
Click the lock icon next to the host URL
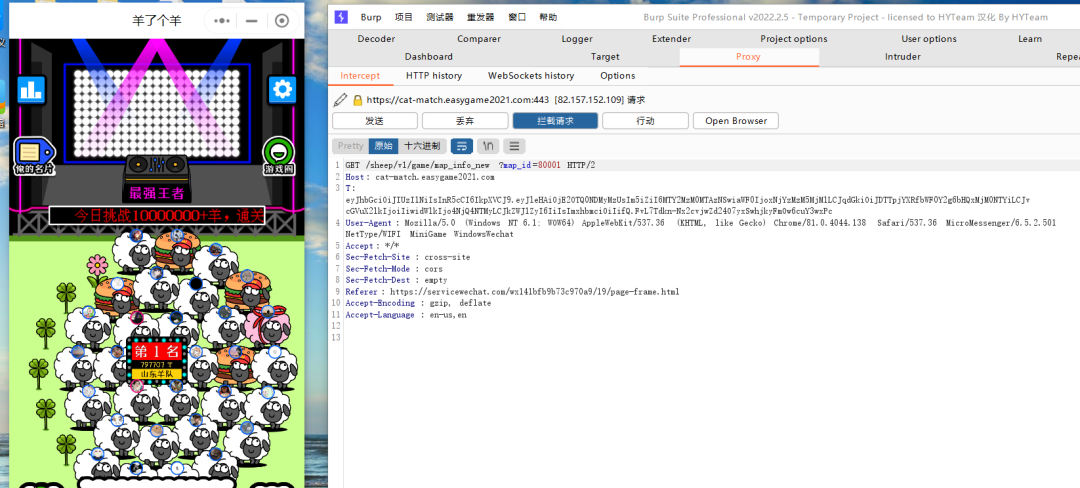[357, 100]
